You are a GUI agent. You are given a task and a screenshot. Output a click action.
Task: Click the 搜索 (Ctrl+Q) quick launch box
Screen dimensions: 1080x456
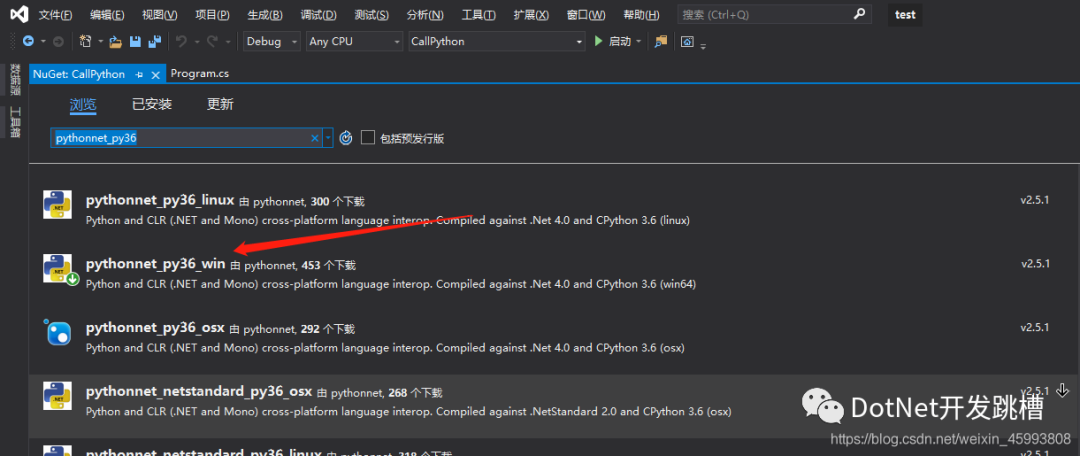(774, 14)
